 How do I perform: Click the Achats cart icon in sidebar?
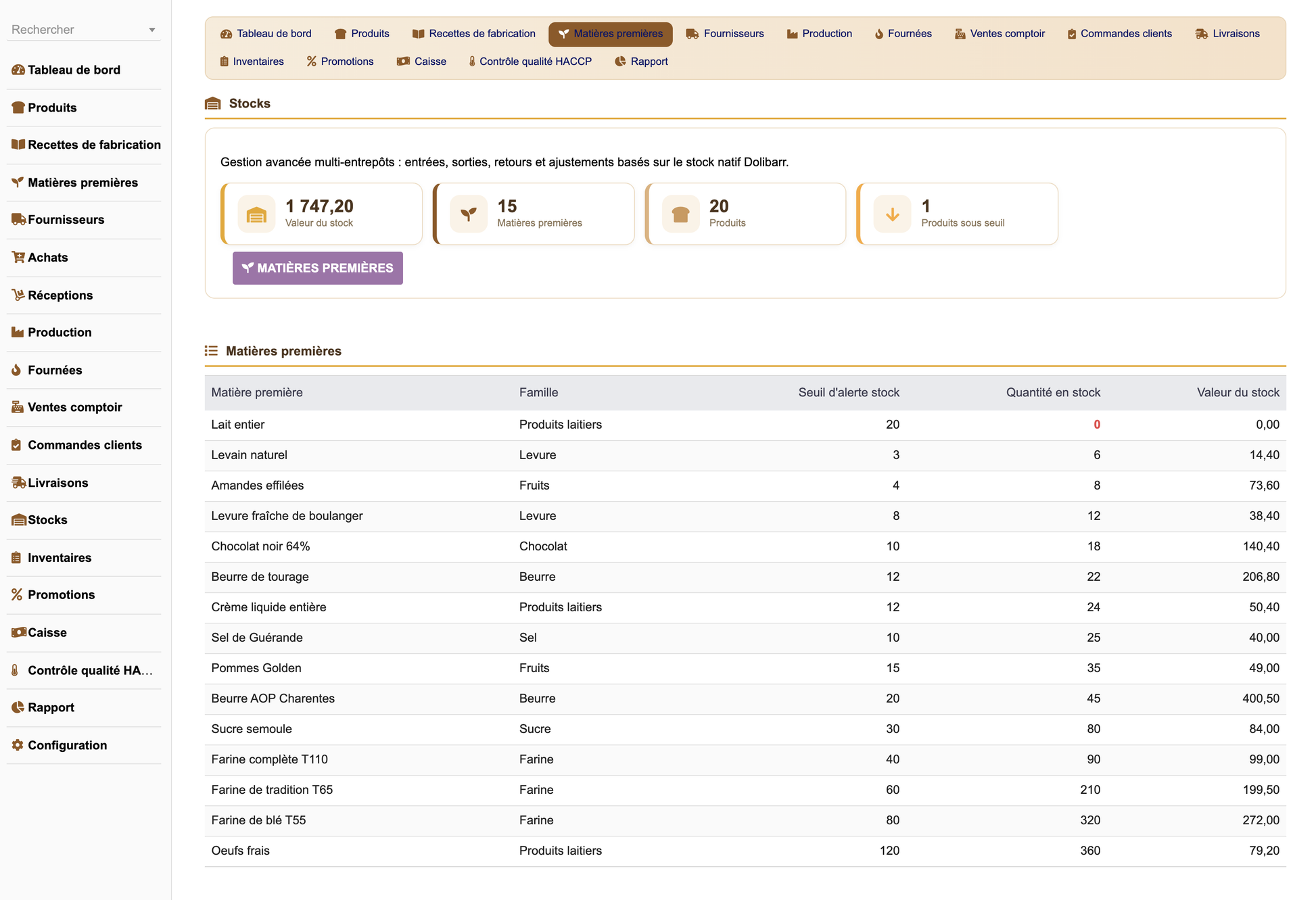coord(18,258)
